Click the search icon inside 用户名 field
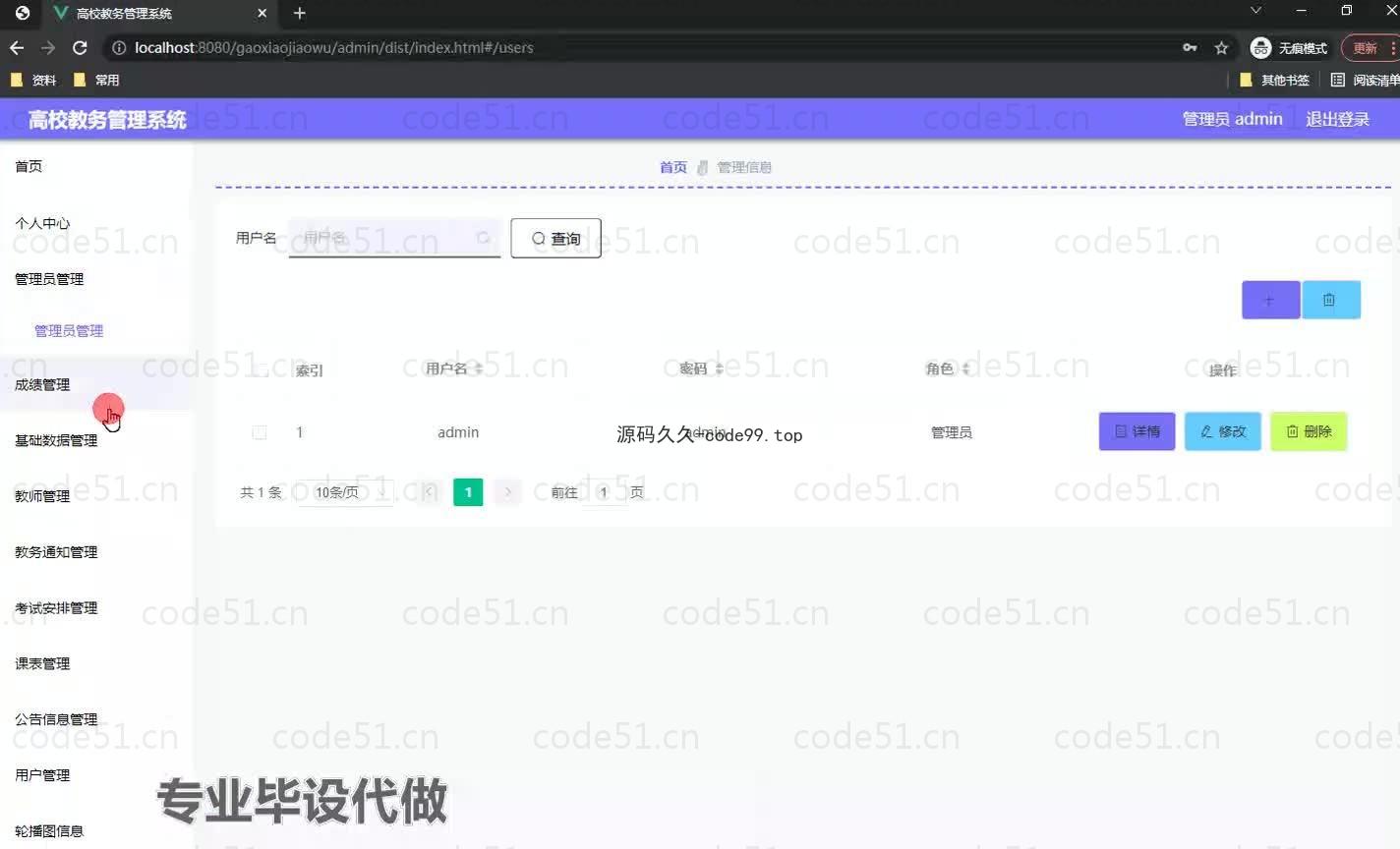The width and height of the screenshot is (1400, 849). [x=483, y=238]
